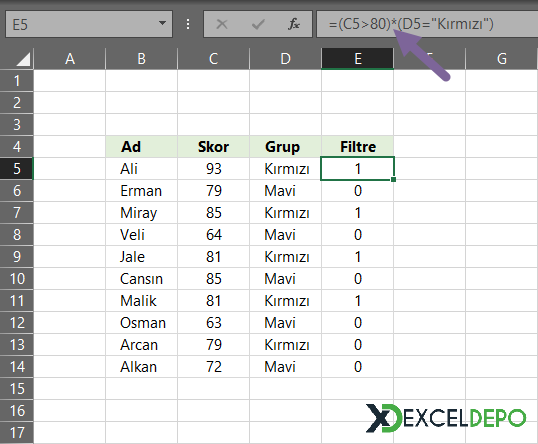
Task: Select column G header
Action: 502,59
